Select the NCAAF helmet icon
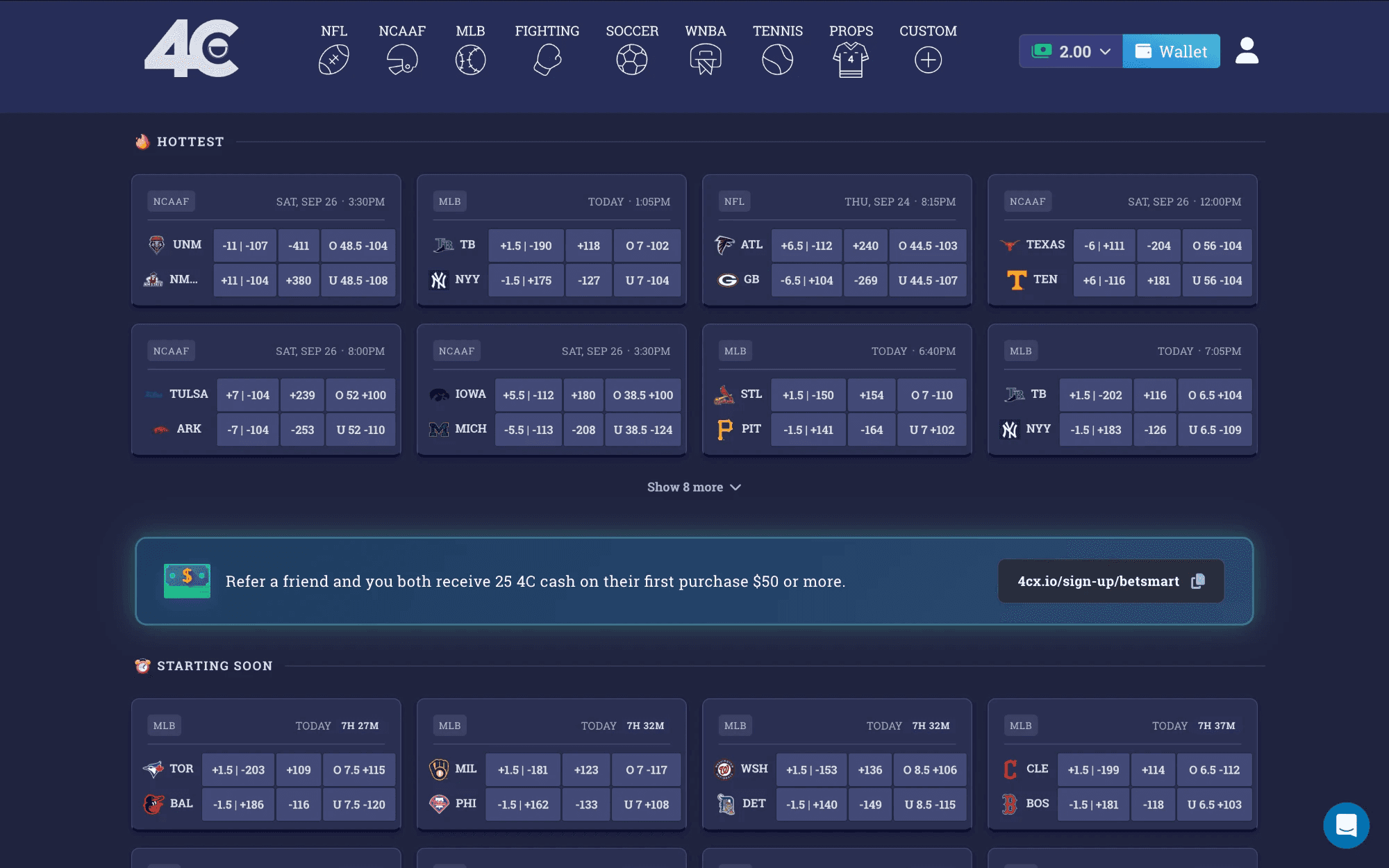This screenshot has width=1389, height=868. coord(402,60)
